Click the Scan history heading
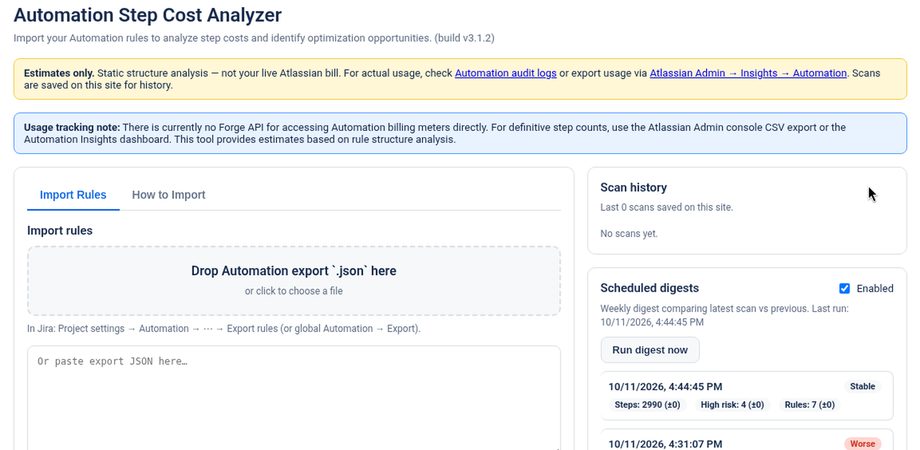Viewport: 920px width, 450px height. (633, 188)
